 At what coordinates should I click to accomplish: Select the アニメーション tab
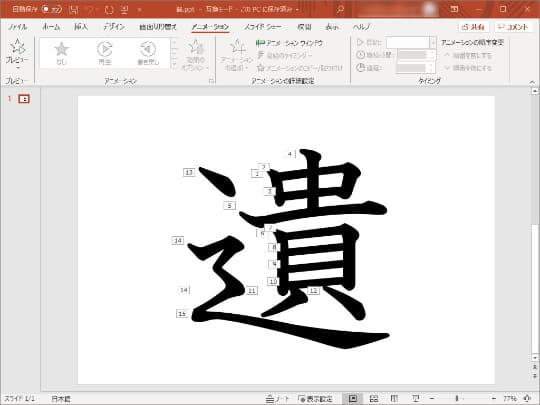click(210, 27)
